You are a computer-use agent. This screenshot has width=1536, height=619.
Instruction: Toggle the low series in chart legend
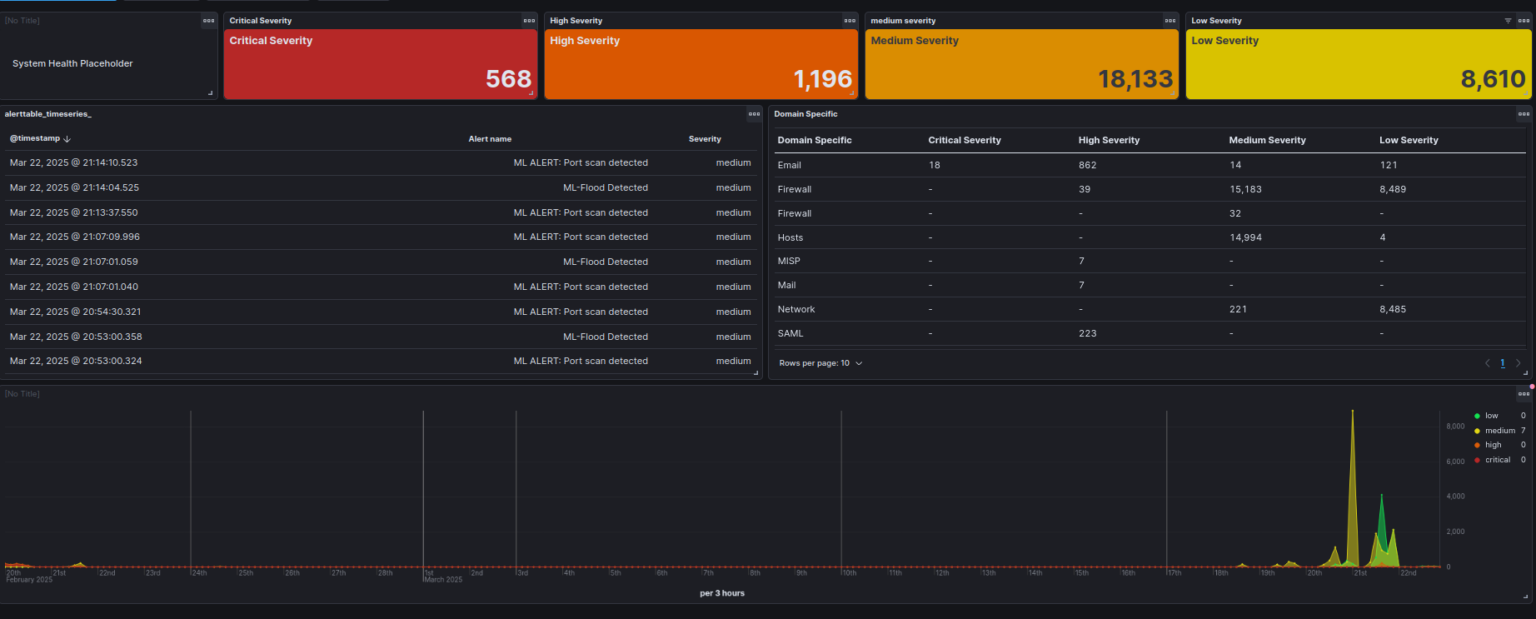[1491, 415]
